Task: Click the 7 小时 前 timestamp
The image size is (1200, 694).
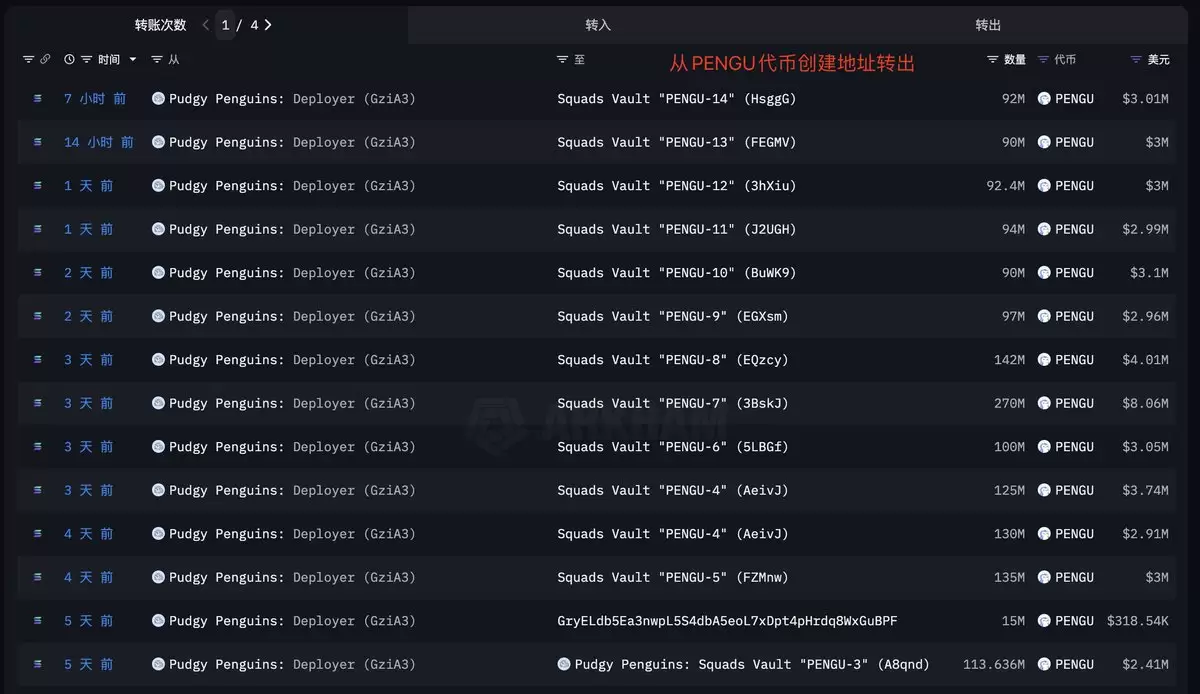Action: [x=95, y=99]
